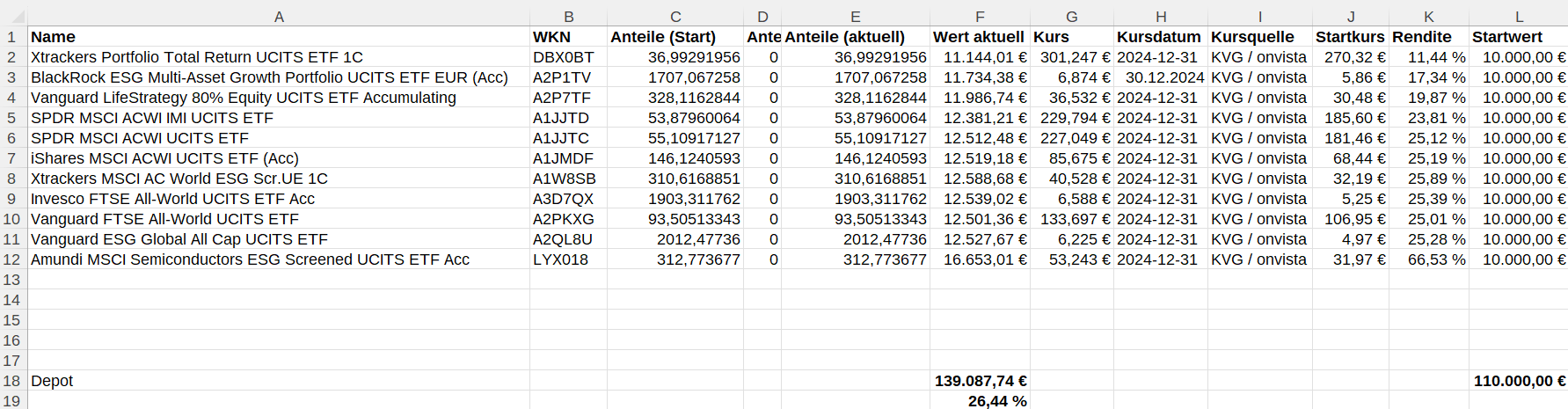1568x409 pixels.
Task: Select column L header
Action: (1519, 16)
